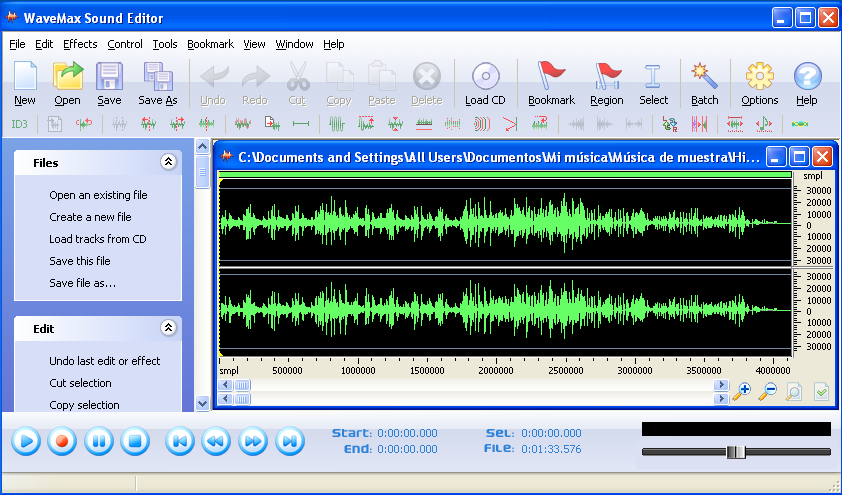Click the waveform icon with red loop arrows
Screen dimensions: 842x495
tap(84, 125)
